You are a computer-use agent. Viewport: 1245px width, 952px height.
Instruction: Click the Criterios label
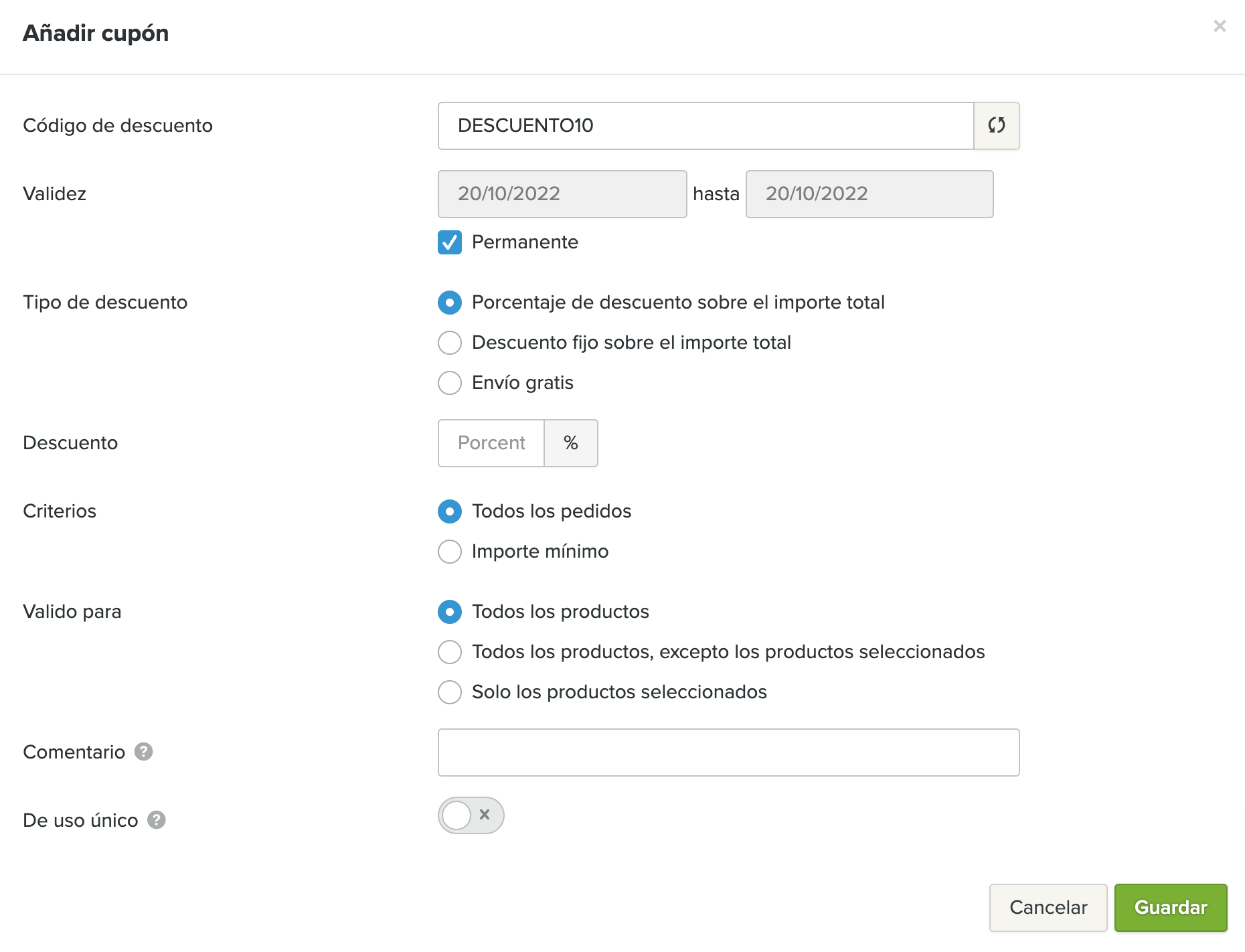pos(60,511)
